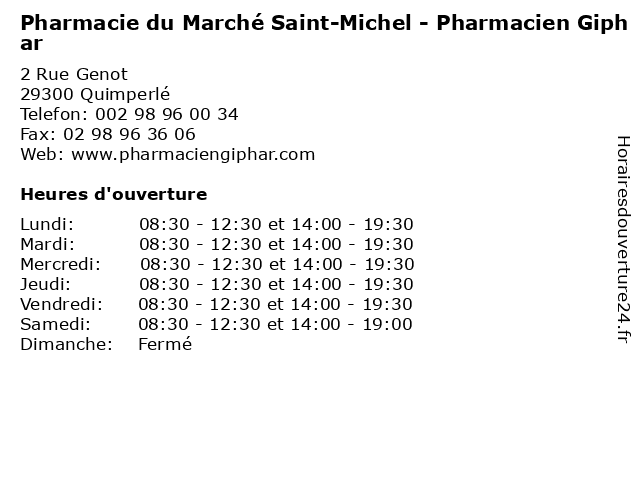The height and width of the screenshot is (480, 640).
Task: Select the Dimanche day label
Action: 65,344
